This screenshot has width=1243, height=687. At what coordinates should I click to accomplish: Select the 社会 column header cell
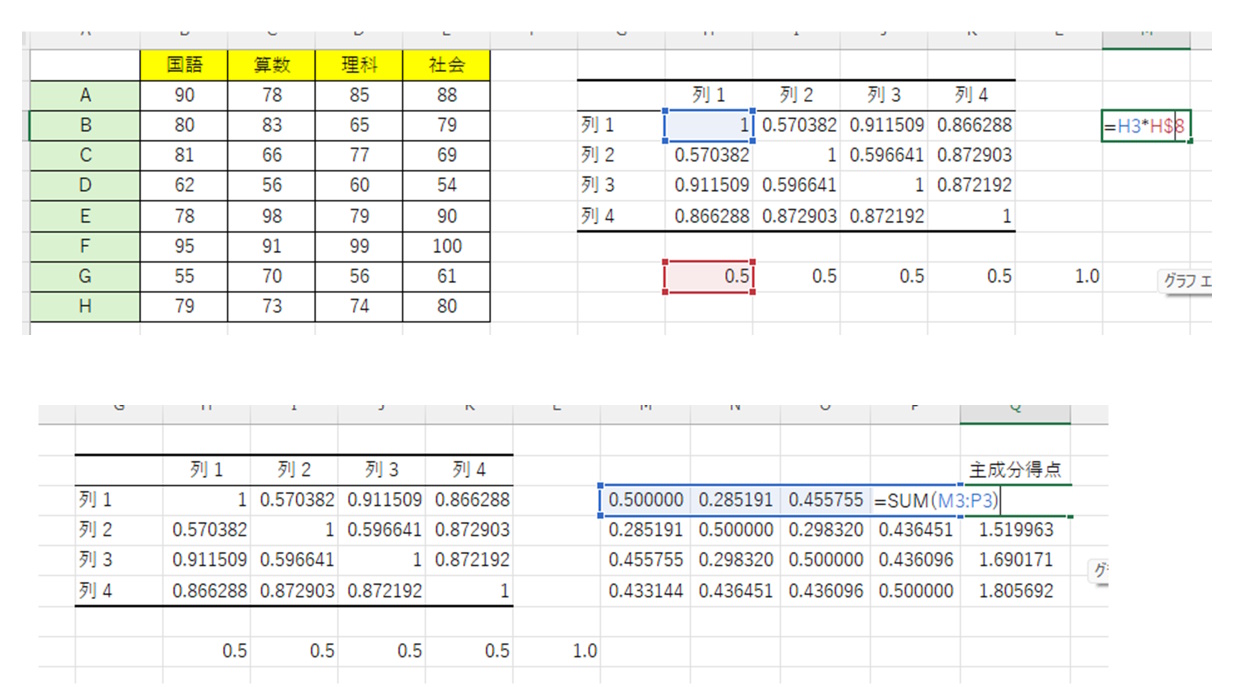[446, 66]
